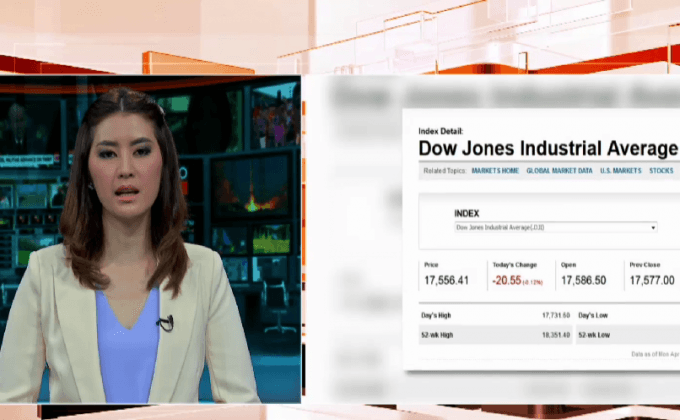Click the Open value 17,586.50
The width and height of the screenshot is (680, 420).
pos(583,281)
